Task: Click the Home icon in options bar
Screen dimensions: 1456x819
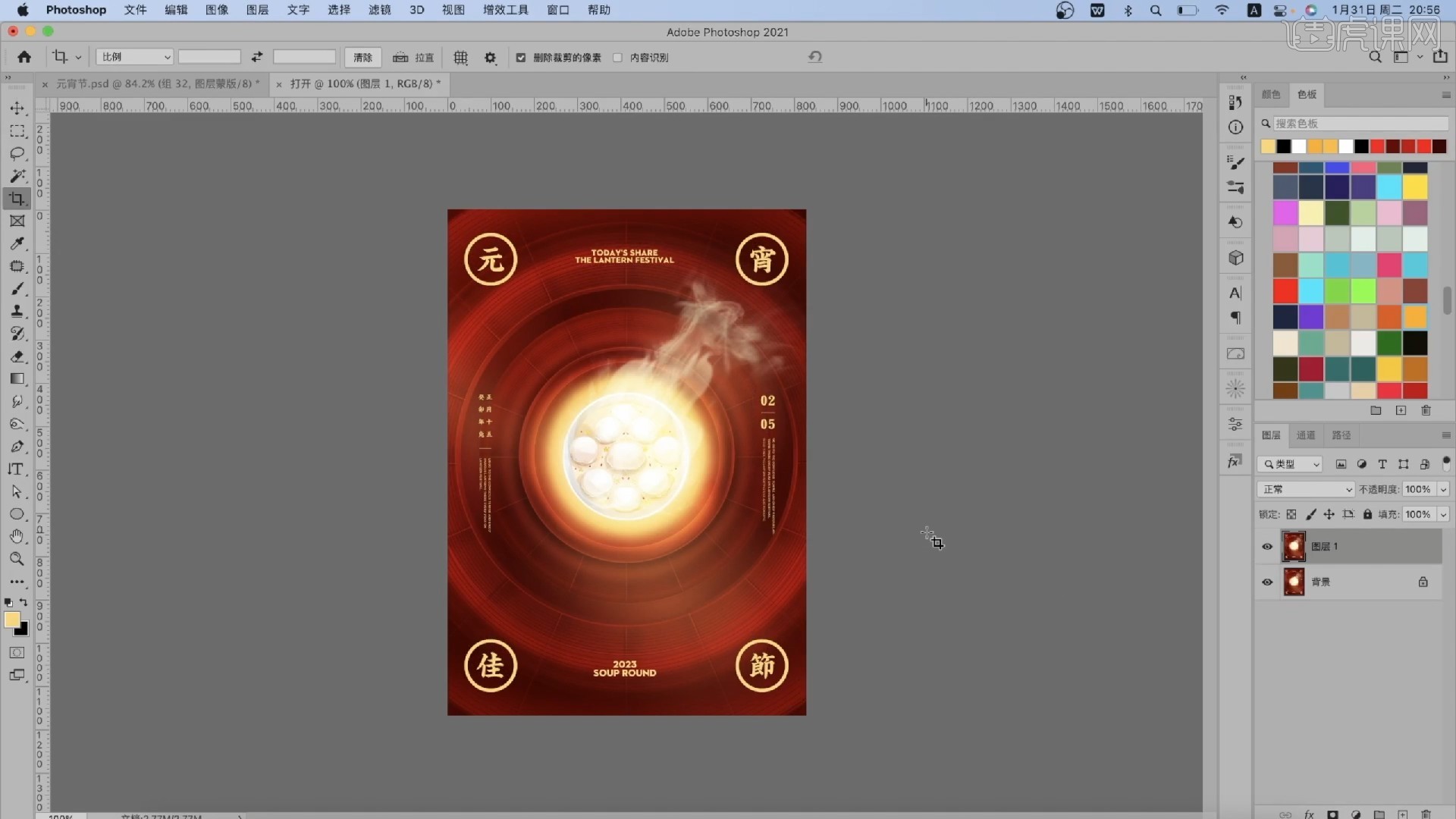Action: tap(24, 57)
